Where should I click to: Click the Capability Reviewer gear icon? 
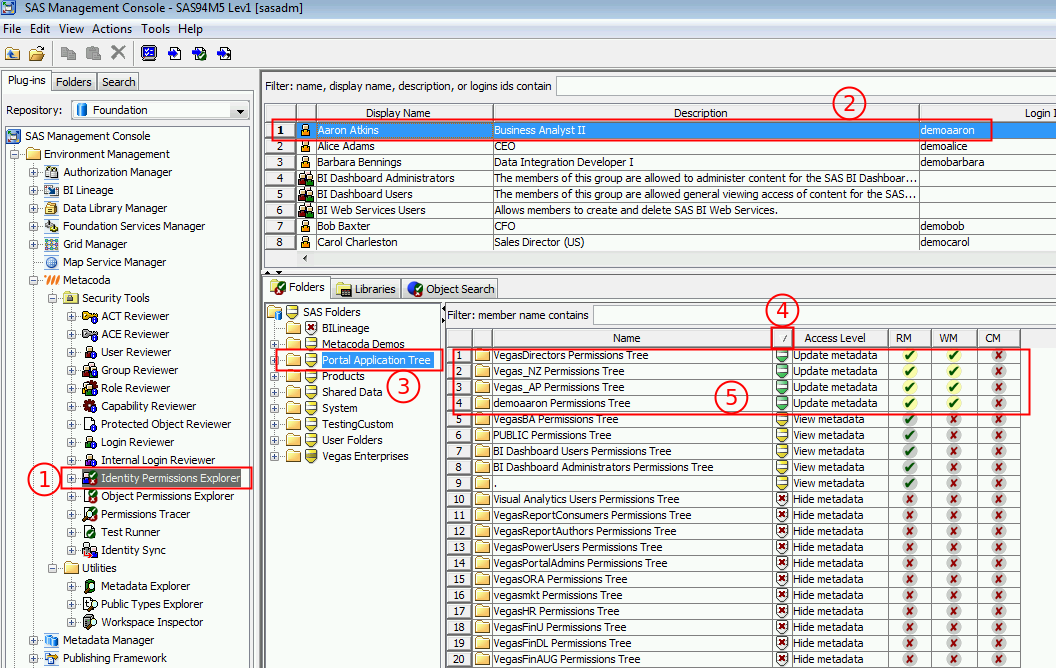90,406
